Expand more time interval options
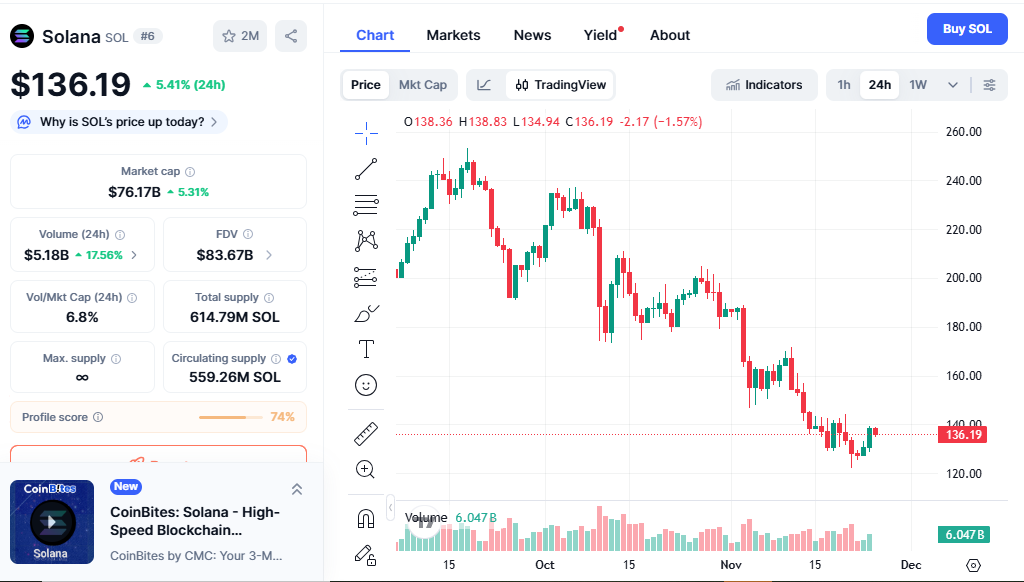The height and width of the screenshot is (582, 1024). coord(953,85)
